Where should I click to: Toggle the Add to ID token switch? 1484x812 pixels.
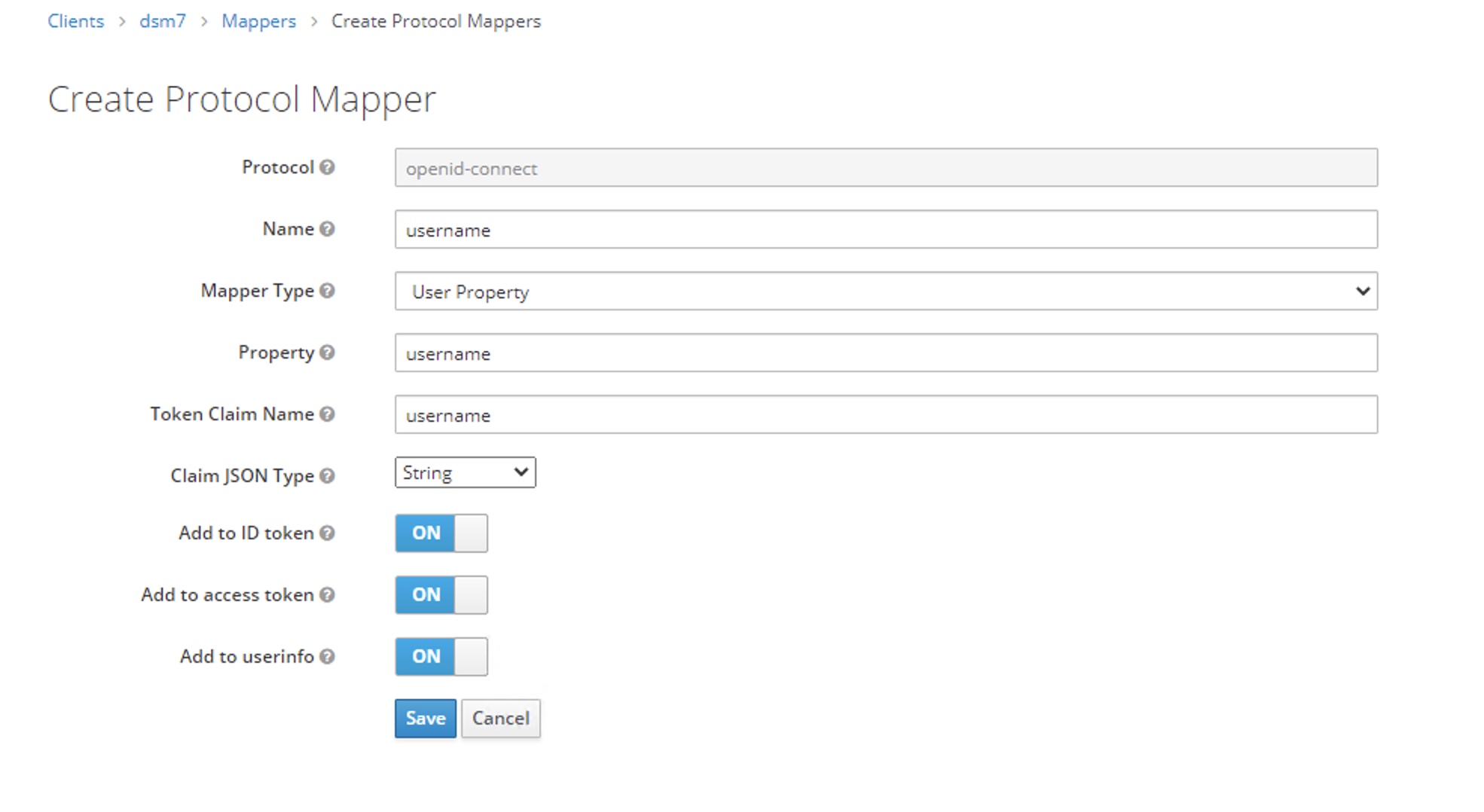click(x=441, y=533)
